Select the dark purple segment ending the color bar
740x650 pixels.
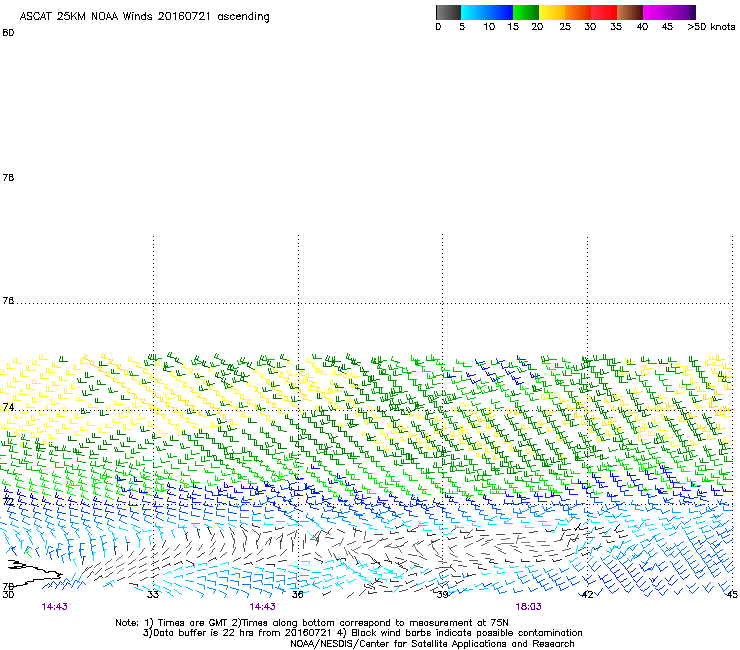(693, 12)
